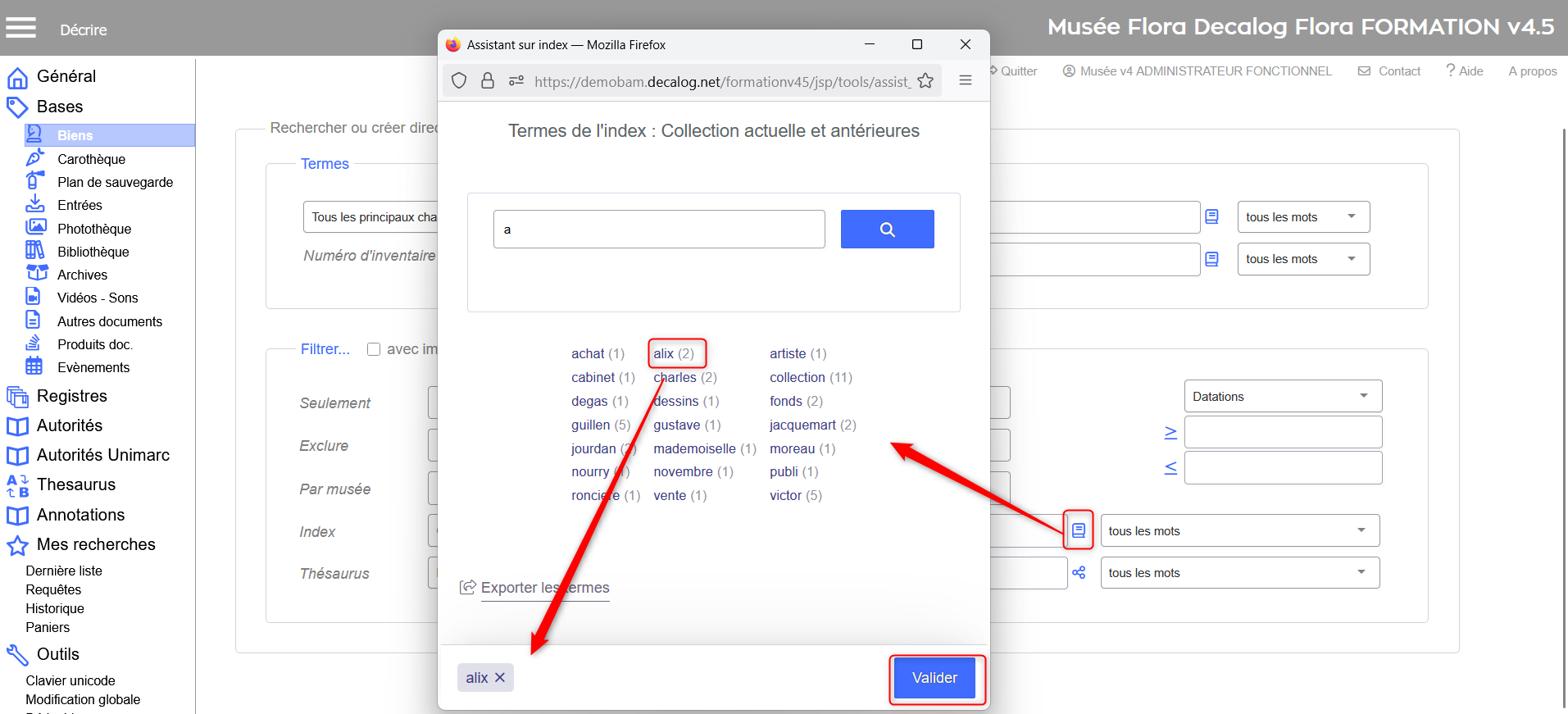
Task: Click the Carothèque icon in sidebar
Action: pos(34,158)
